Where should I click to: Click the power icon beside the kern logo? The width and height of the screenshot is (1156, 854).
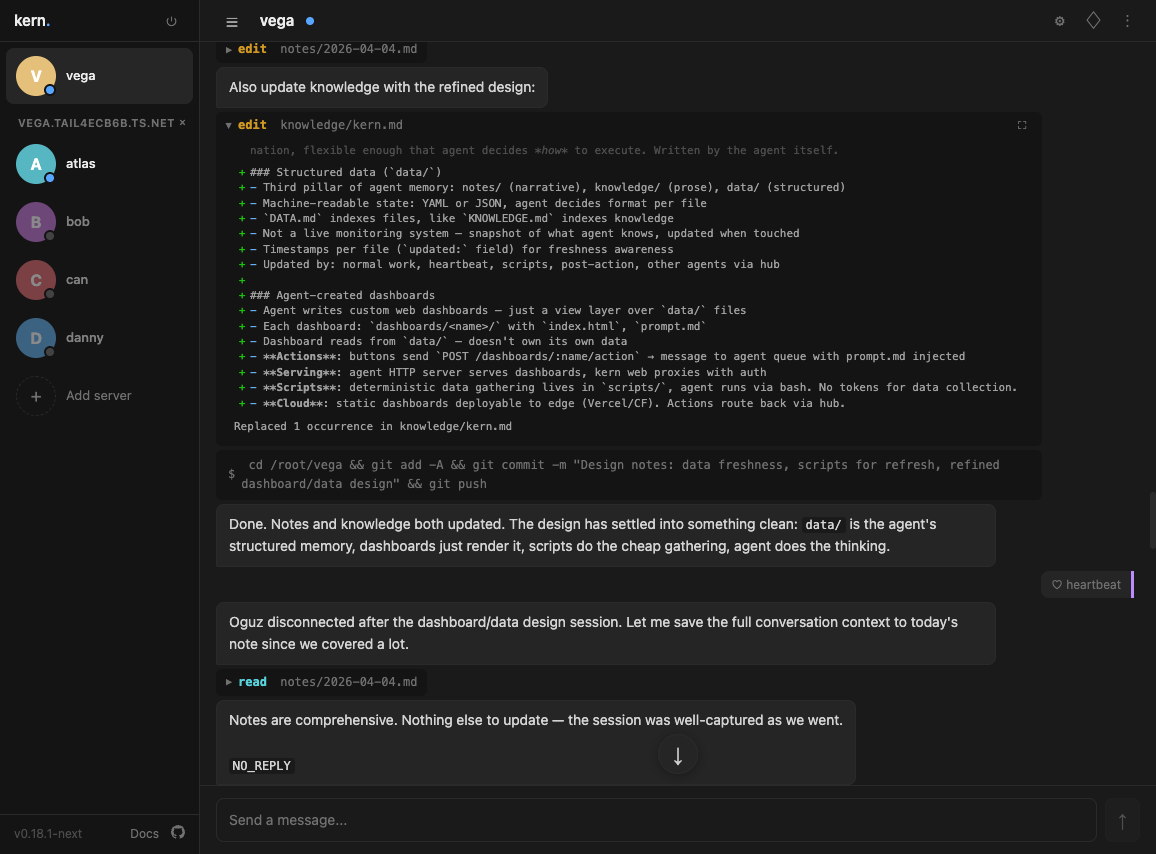171,20
